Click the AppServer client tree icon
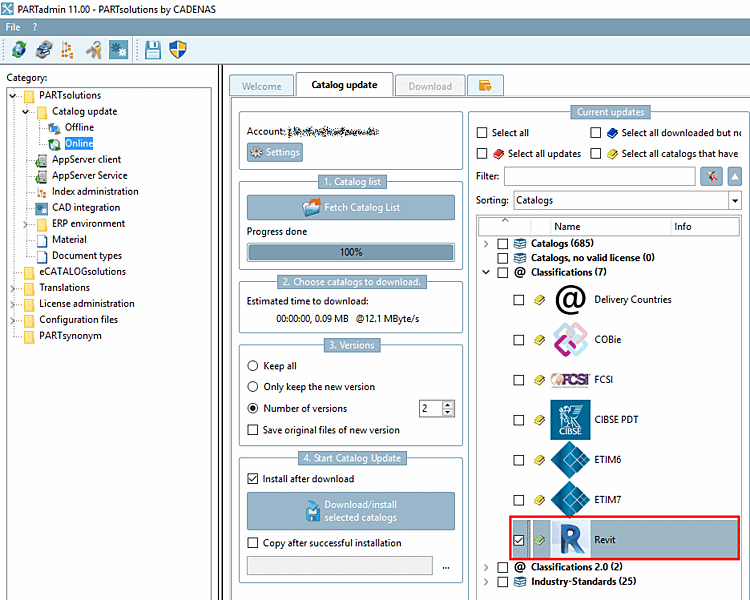The height and width of the screenshot is (600, 750). [x=41, y=160]
